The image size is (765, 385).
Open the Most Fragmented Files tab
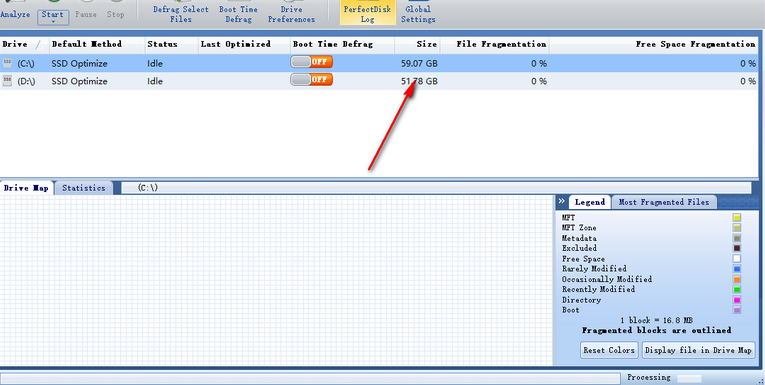(664, 202)
